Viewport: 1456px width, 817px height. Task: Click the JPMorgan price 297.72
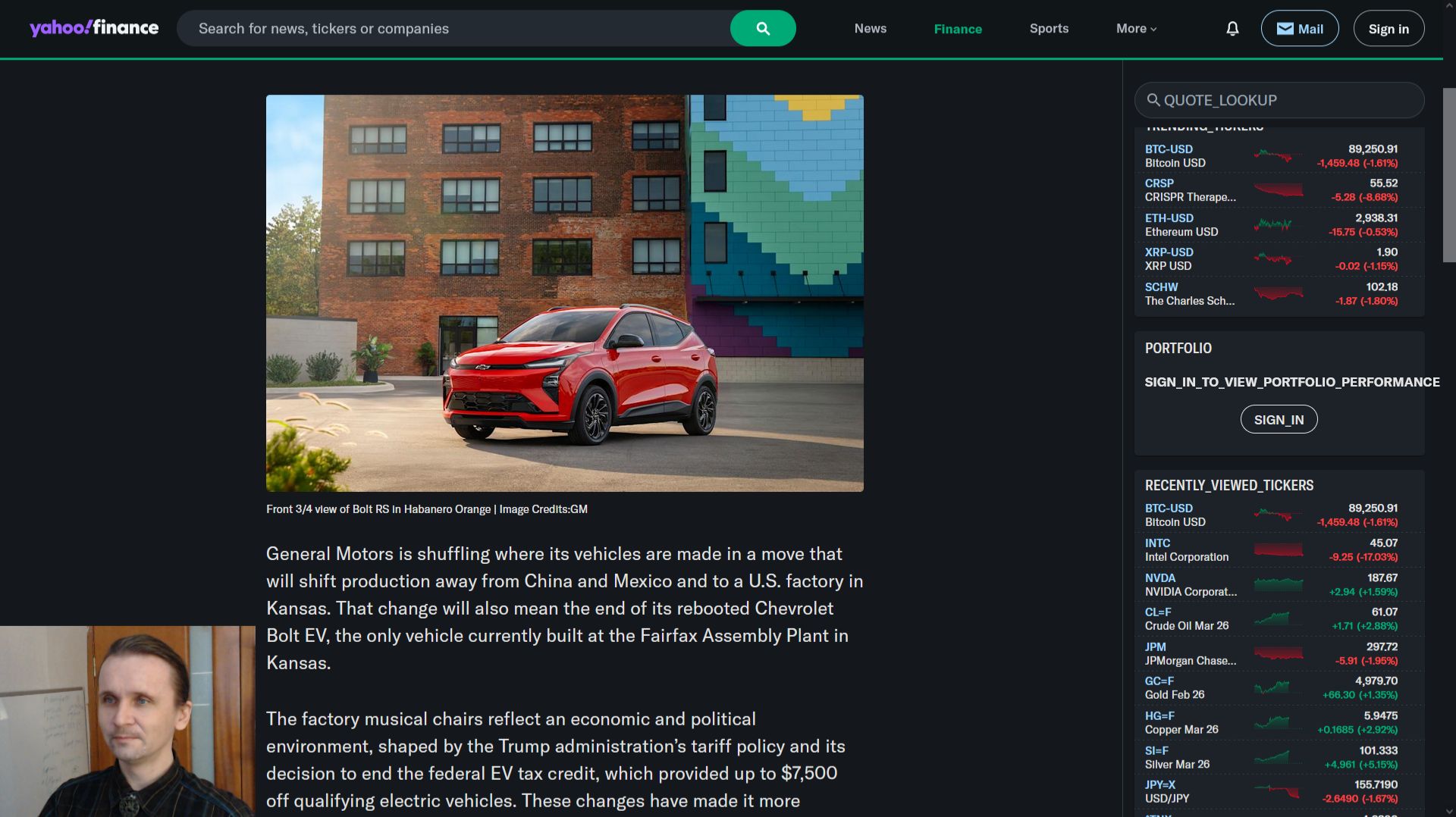click(x=1382, y=647)
